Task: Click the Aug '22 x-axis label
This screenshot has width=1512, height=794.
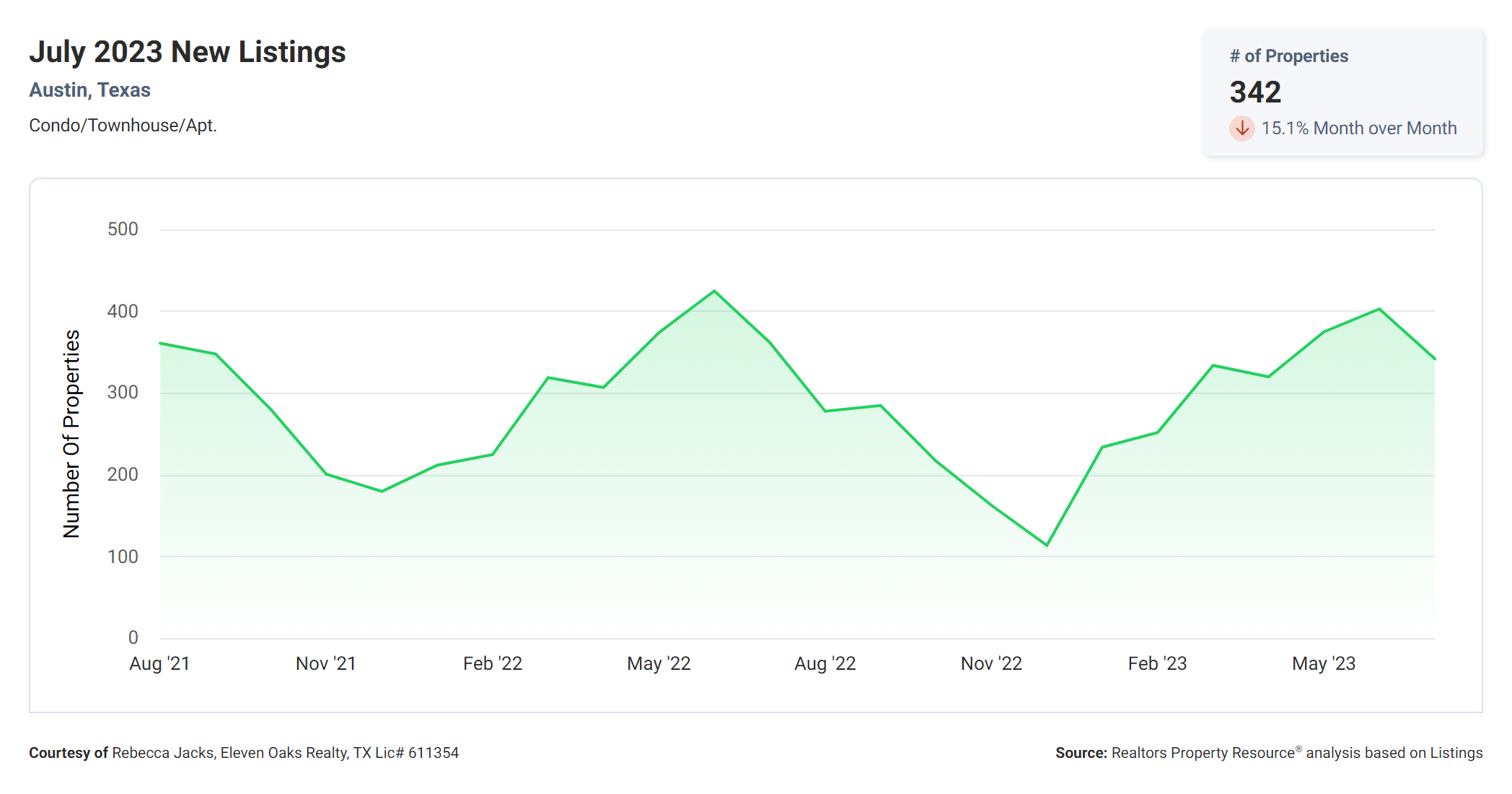Action: pyautogui.click(x=825, y=663)
